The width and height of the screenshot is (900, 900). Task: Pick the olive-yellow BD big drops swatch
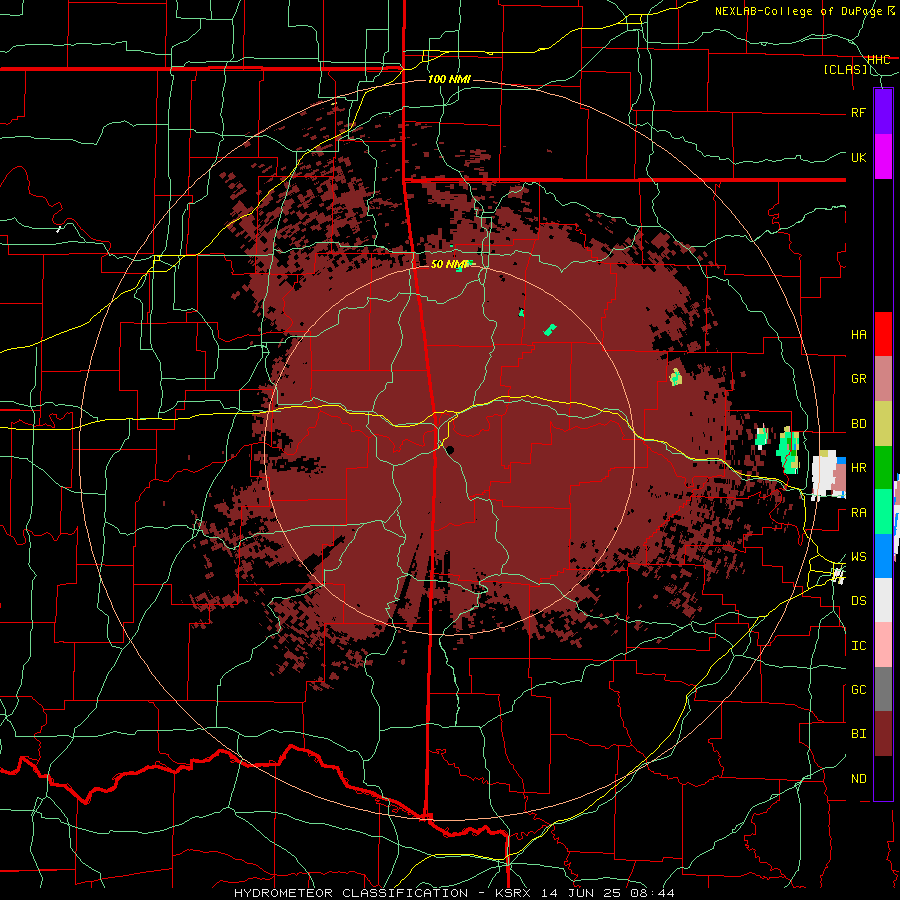pos(883,423)
